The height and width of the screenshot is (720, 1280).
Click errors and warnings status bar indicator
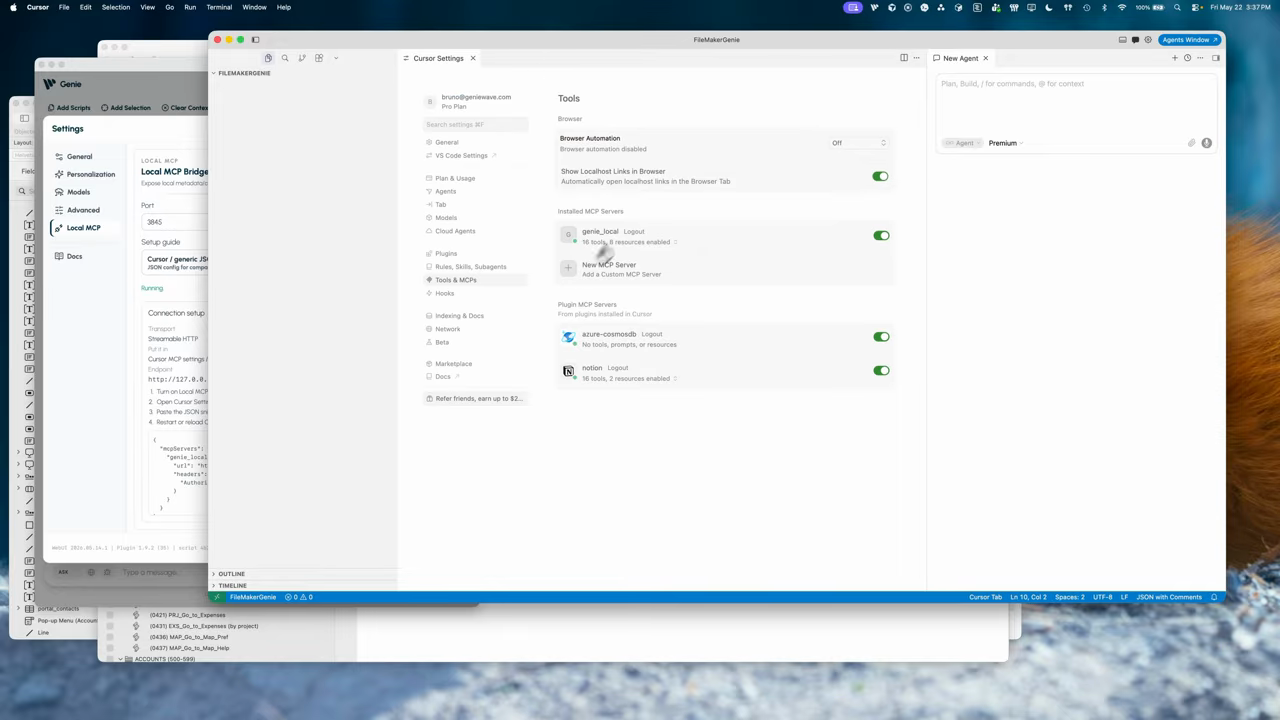point(299,597)
